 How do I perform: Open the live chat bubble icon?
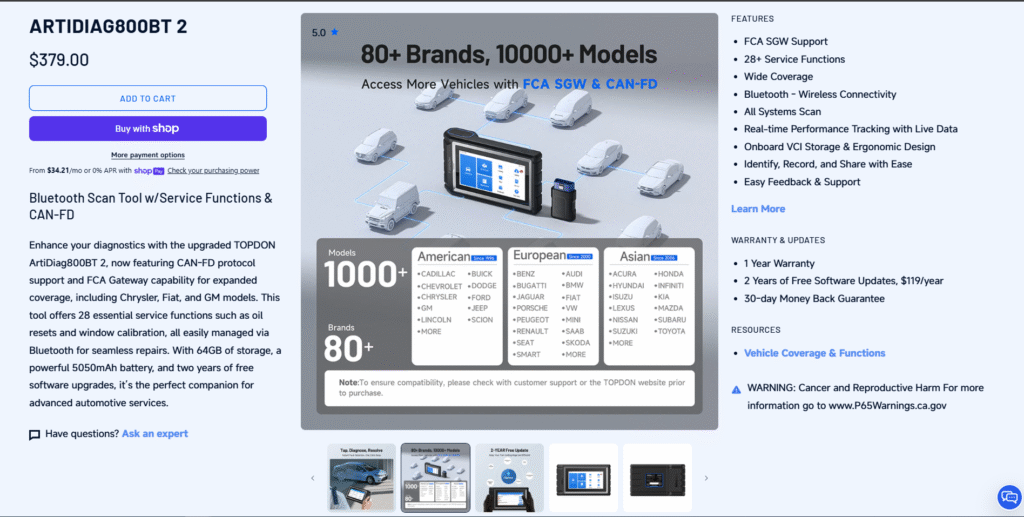pyautogui.click(x=1009, y=497)
